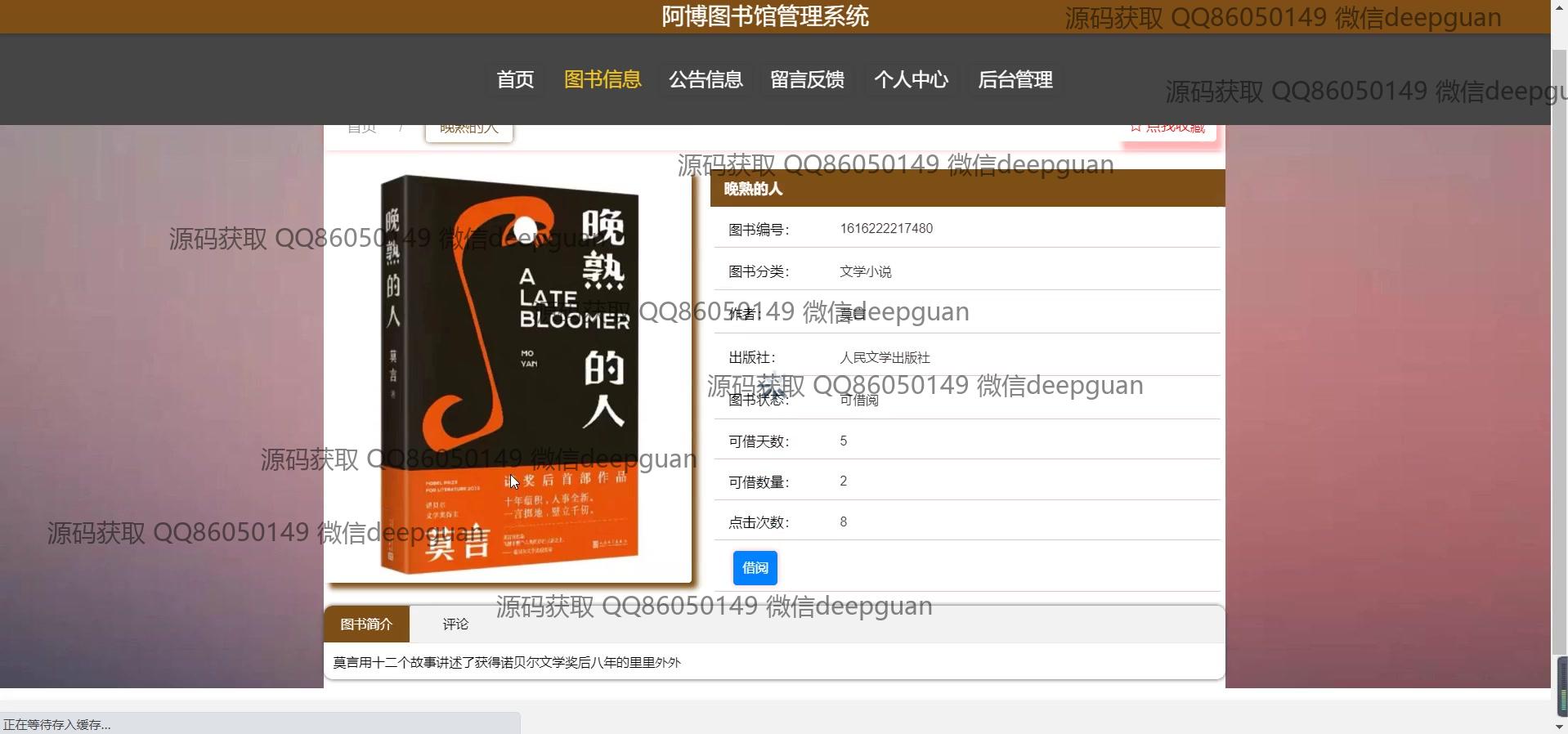Select the 图书信息 navigation item
The width and height of the screenshot is (1568, 734).
603,79
